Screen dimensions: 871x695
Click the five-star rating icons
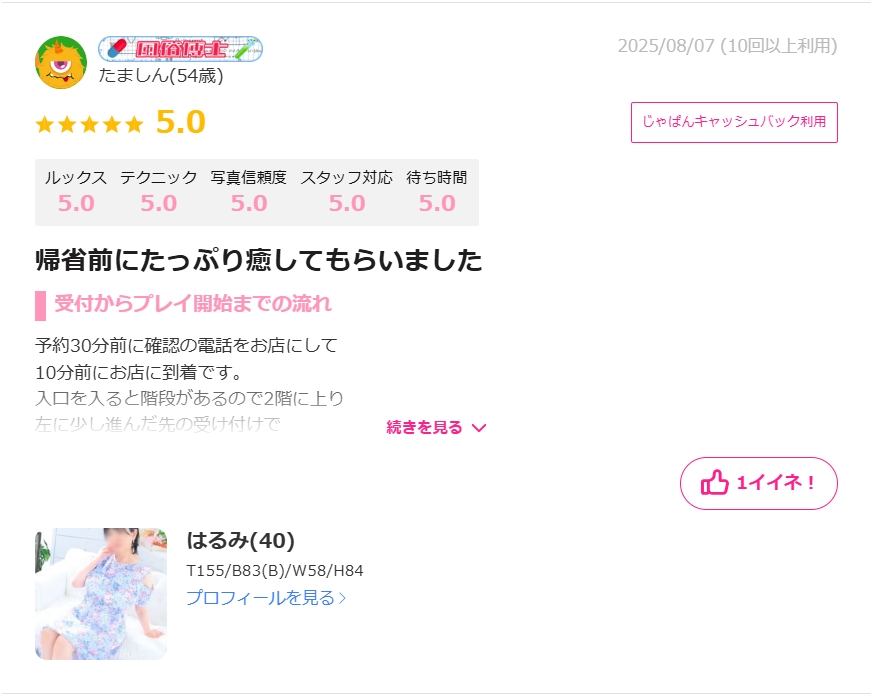click(x=89, y=124)
